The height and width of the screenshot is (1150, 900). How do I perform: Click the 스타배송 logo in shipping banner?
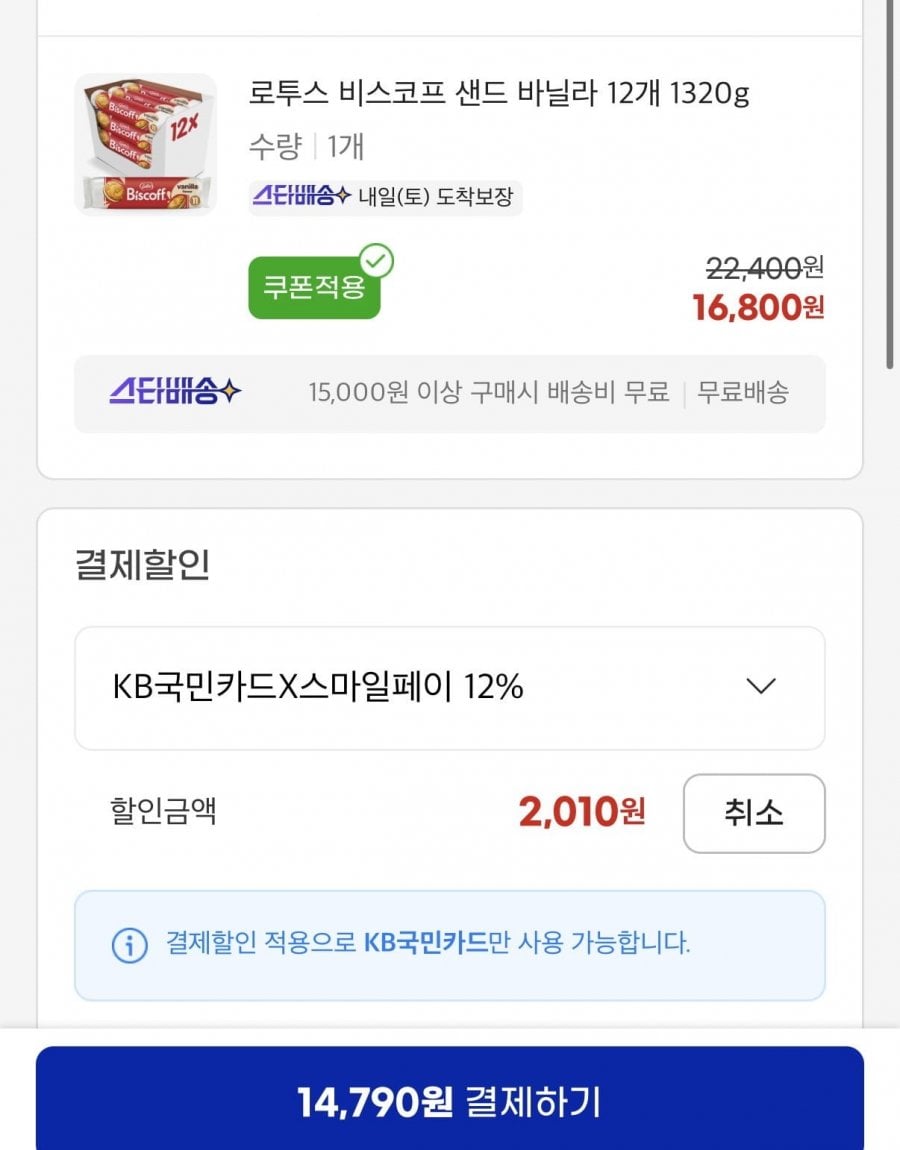(x=175, y=392)
